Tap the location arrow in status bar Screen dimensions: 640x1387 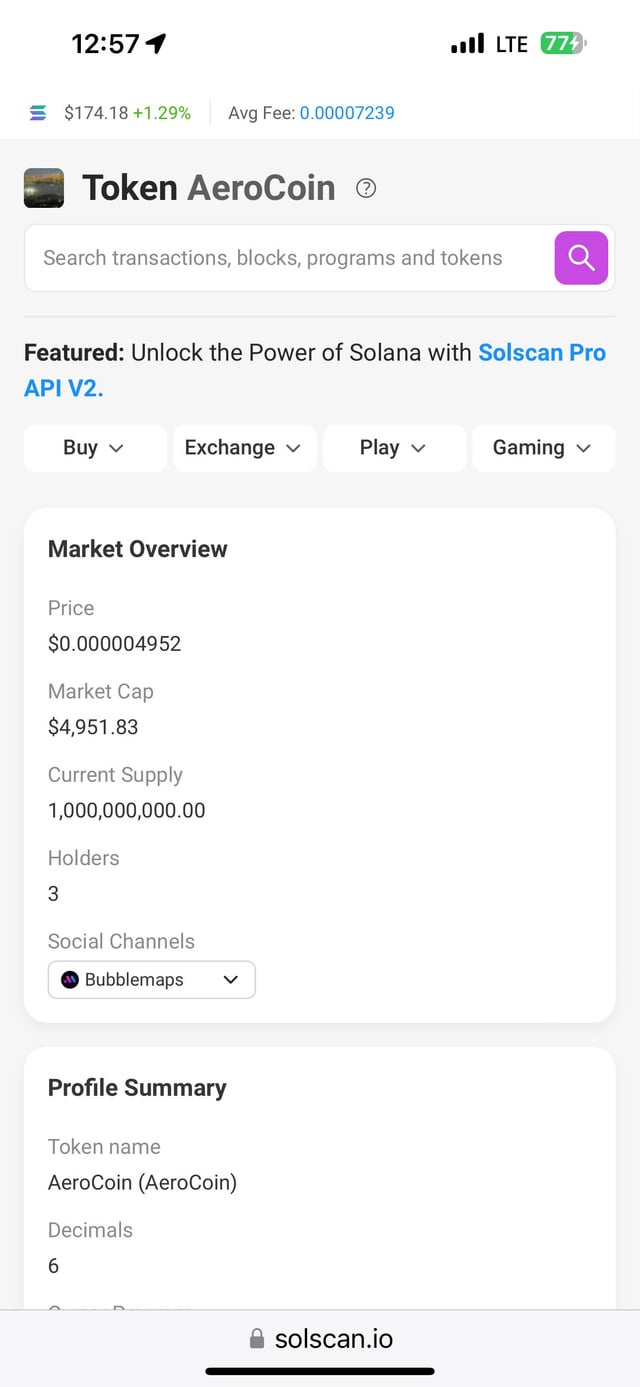(x=156, y=43)
